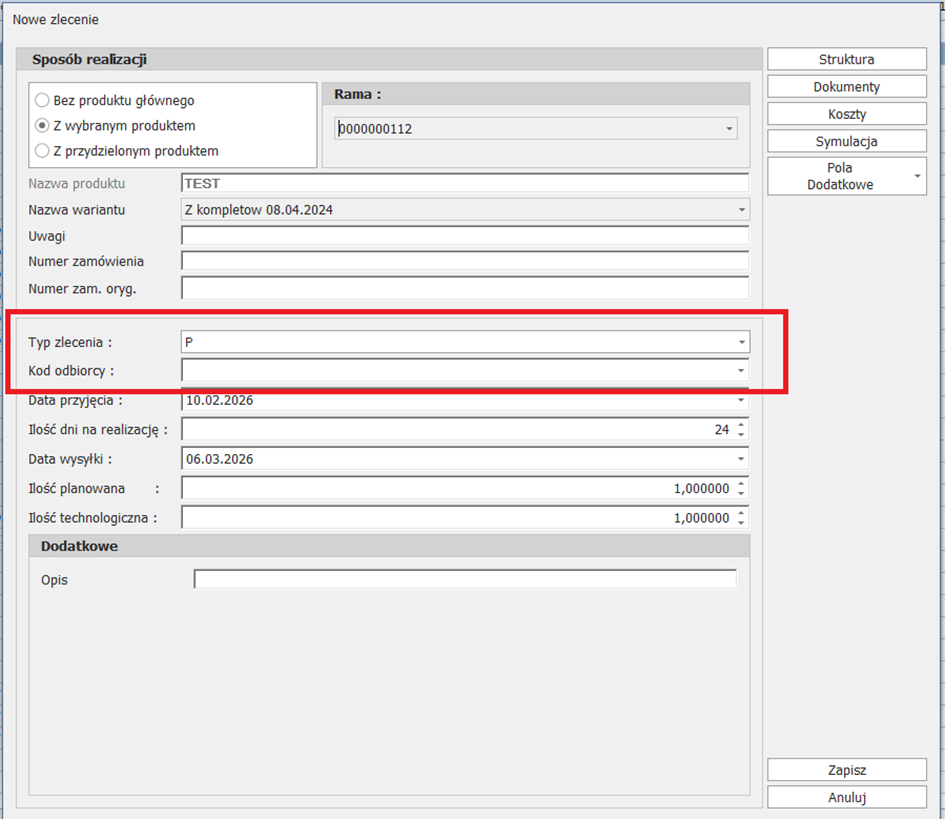Open the 'Kod odbiorcy' dropdown
The width and height of the screenshot is (945, 819).
[x=741, y=370]
